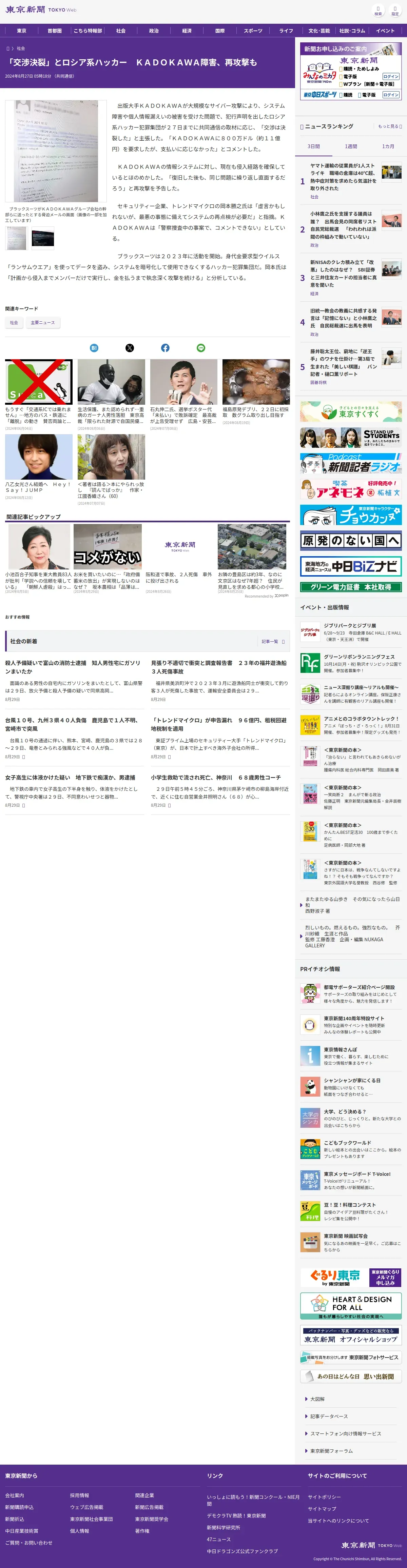Open the ぐるり東京 メルマガ banner
The image size is (407, 1568).
(350, 1277)
